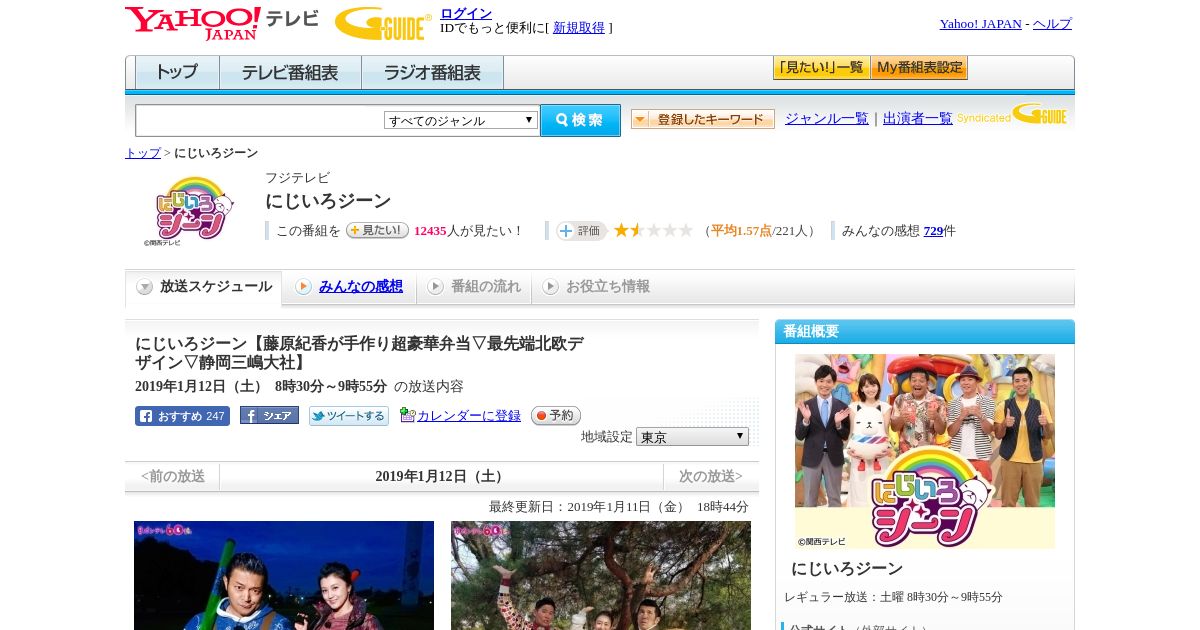Click the Twitter ツイートする button

tap(349, 416)
